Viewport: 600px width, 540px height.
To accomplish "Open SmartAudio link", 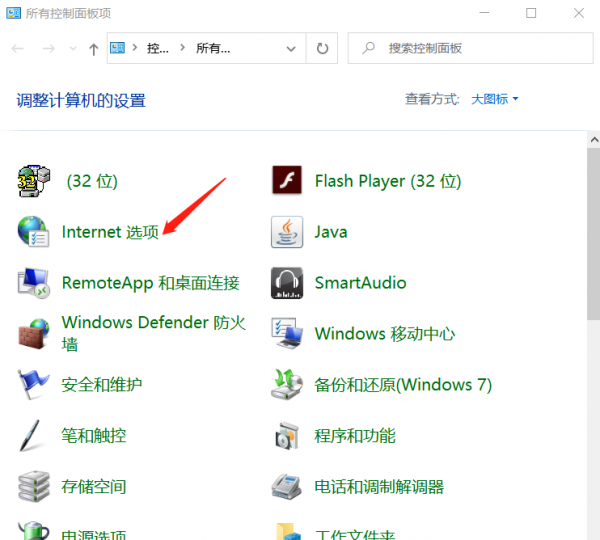I will [x=360, y=283].
